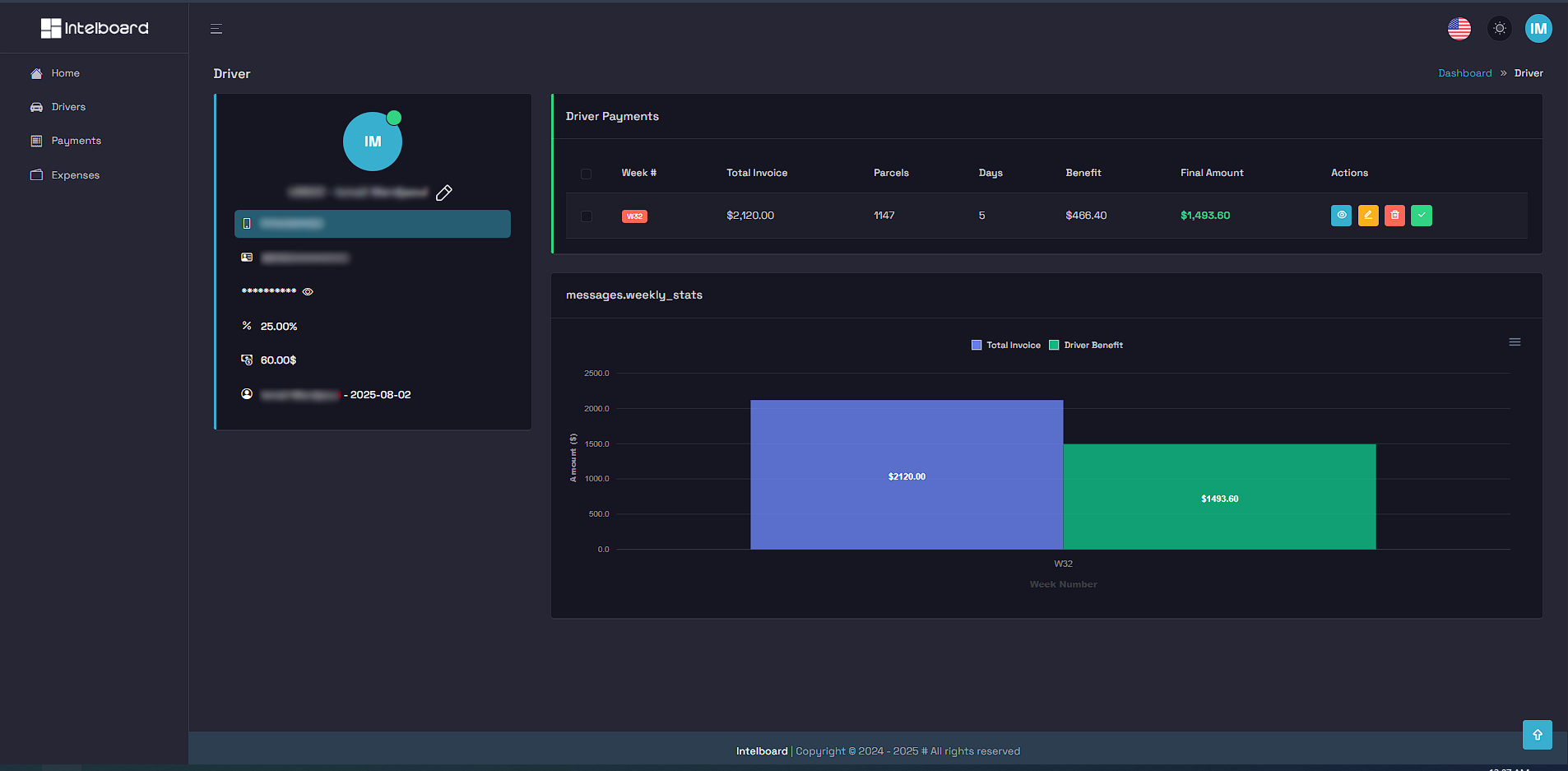Open the IM profile avatar menu
Image resolution: width=1568 pixels, height=771 pixels.
click(x=1539, y=27)
